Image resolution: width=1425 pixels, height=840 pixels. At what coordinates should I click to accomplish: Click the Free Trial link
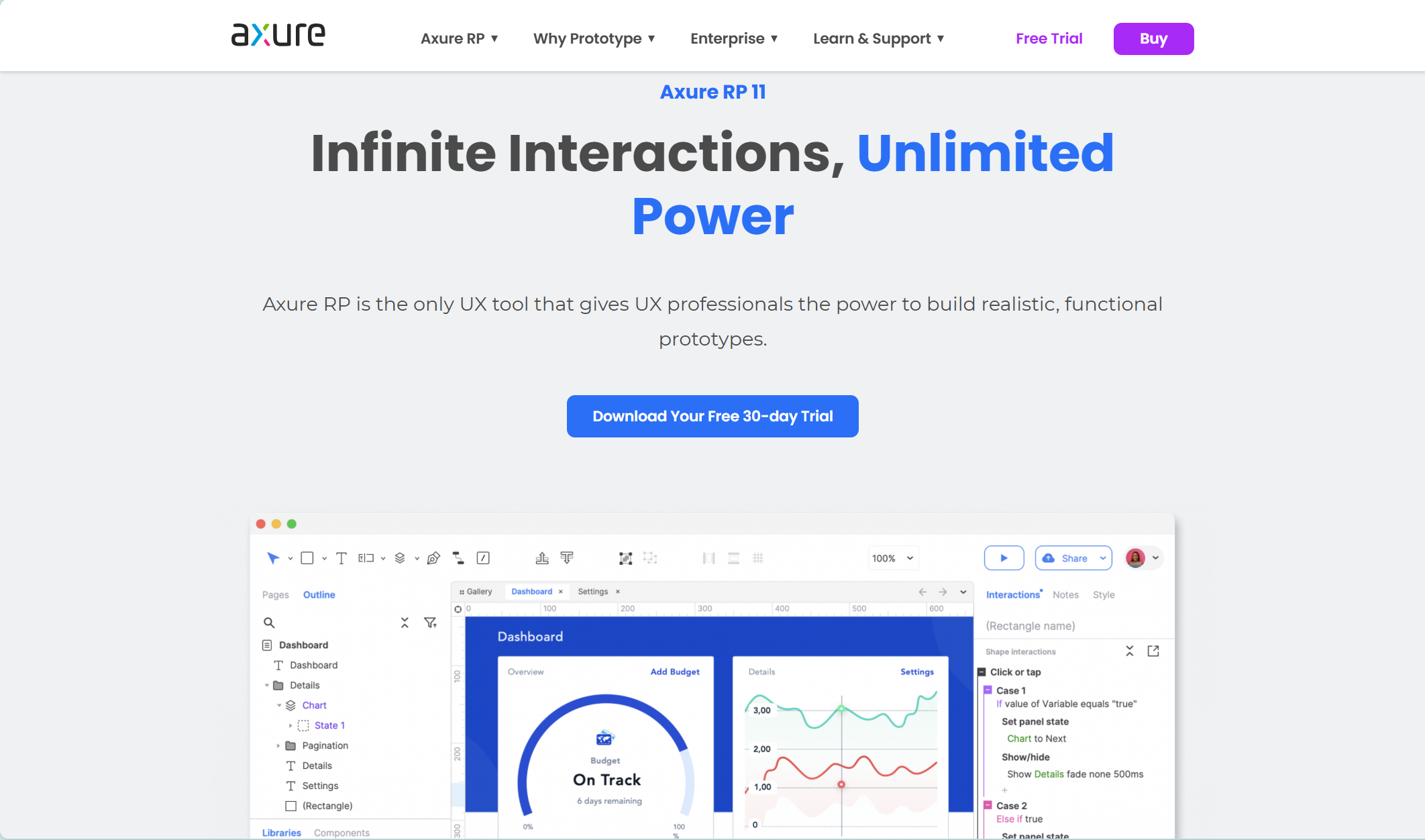[1049, 38]
